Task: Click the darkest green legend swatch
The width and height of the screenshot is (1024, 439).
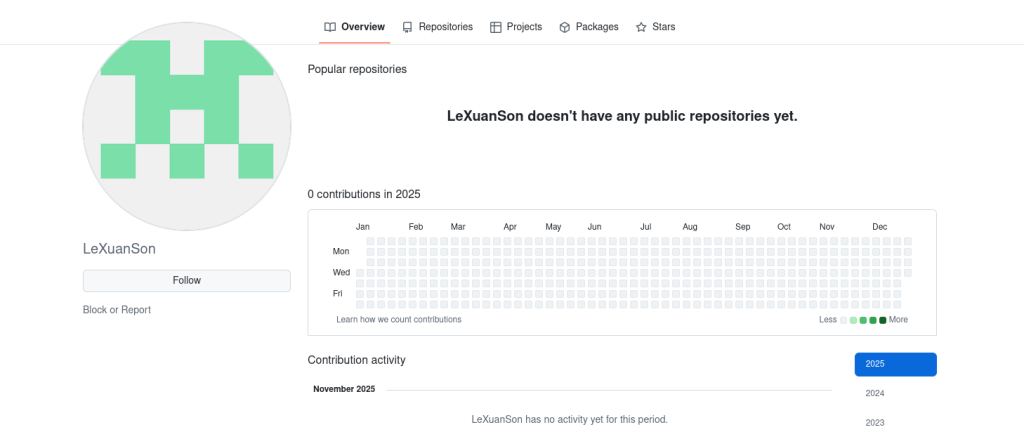Action: [882, 320]
